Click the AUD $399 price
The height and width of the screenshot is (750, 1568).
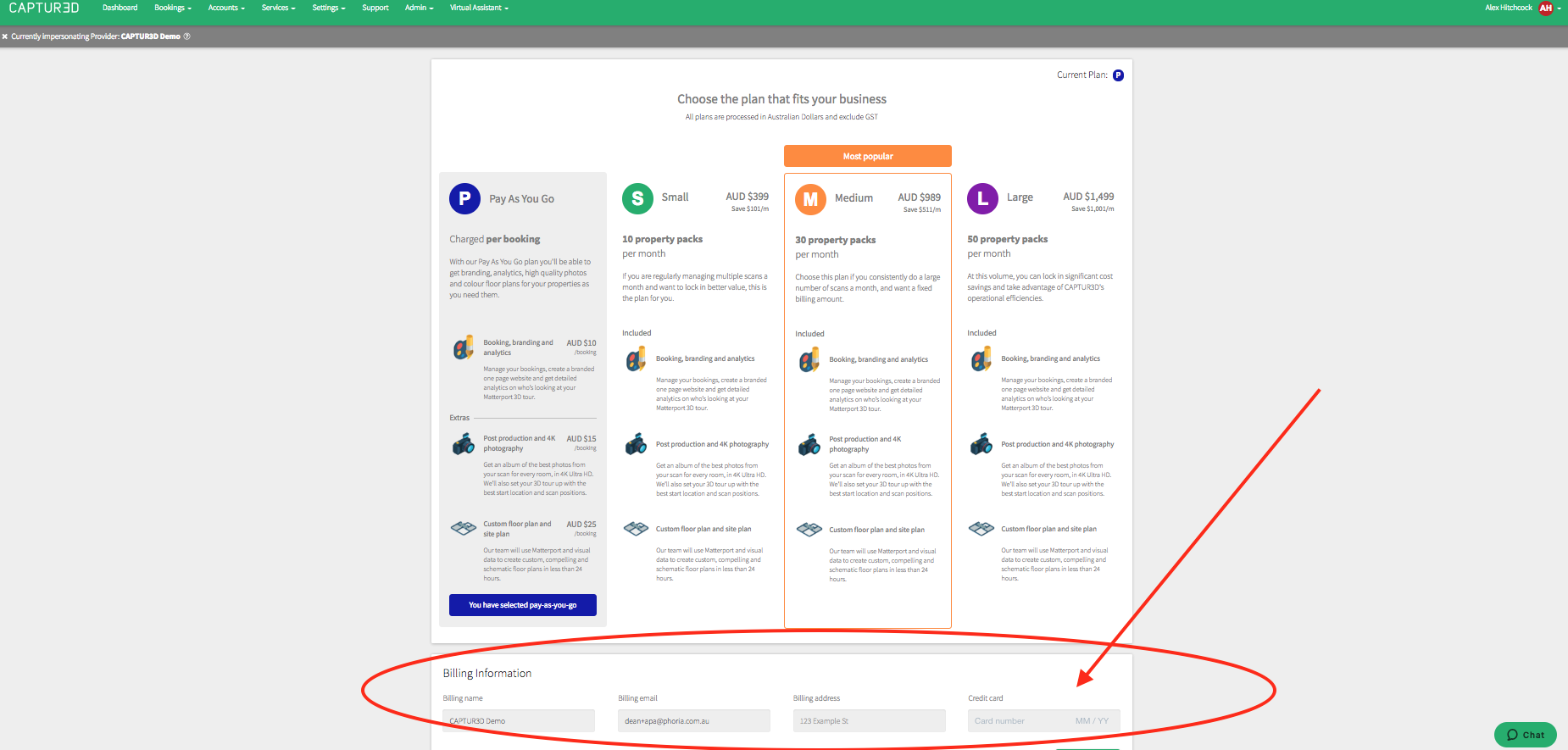[x=748, y=197]
